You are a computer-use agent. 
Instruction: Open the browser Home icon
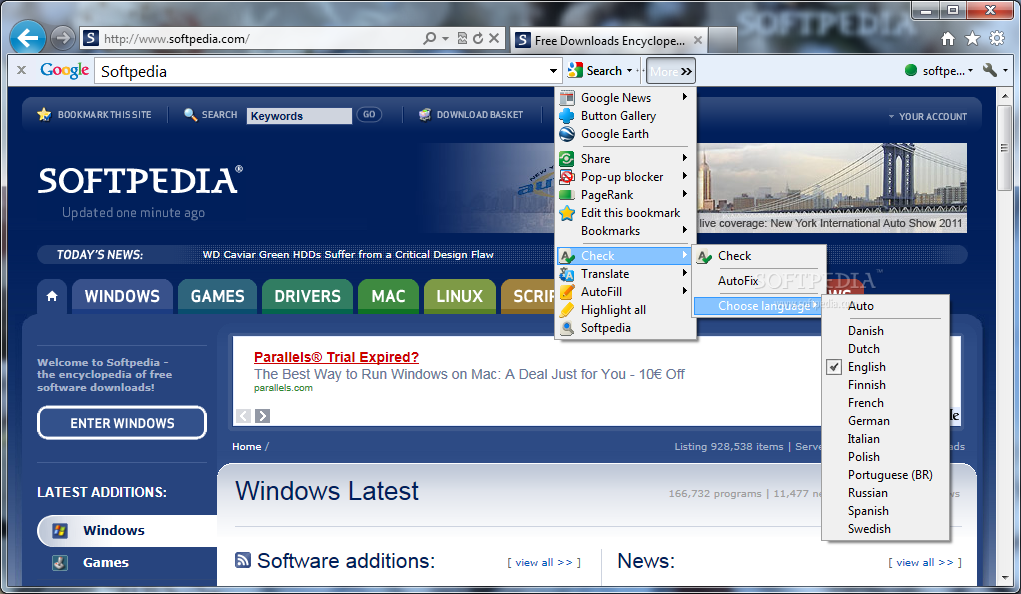tap(948, 39)
